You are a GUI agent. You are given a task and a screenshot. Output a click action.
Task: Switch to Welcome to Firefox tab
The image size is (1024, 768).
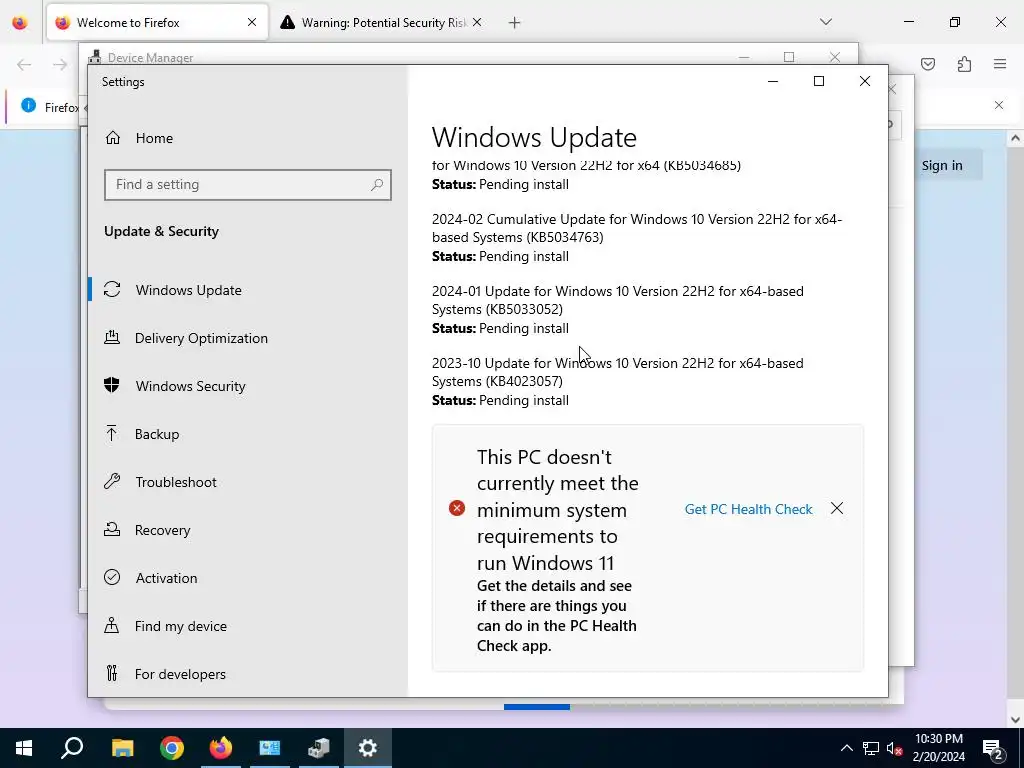tap(157, 22)
